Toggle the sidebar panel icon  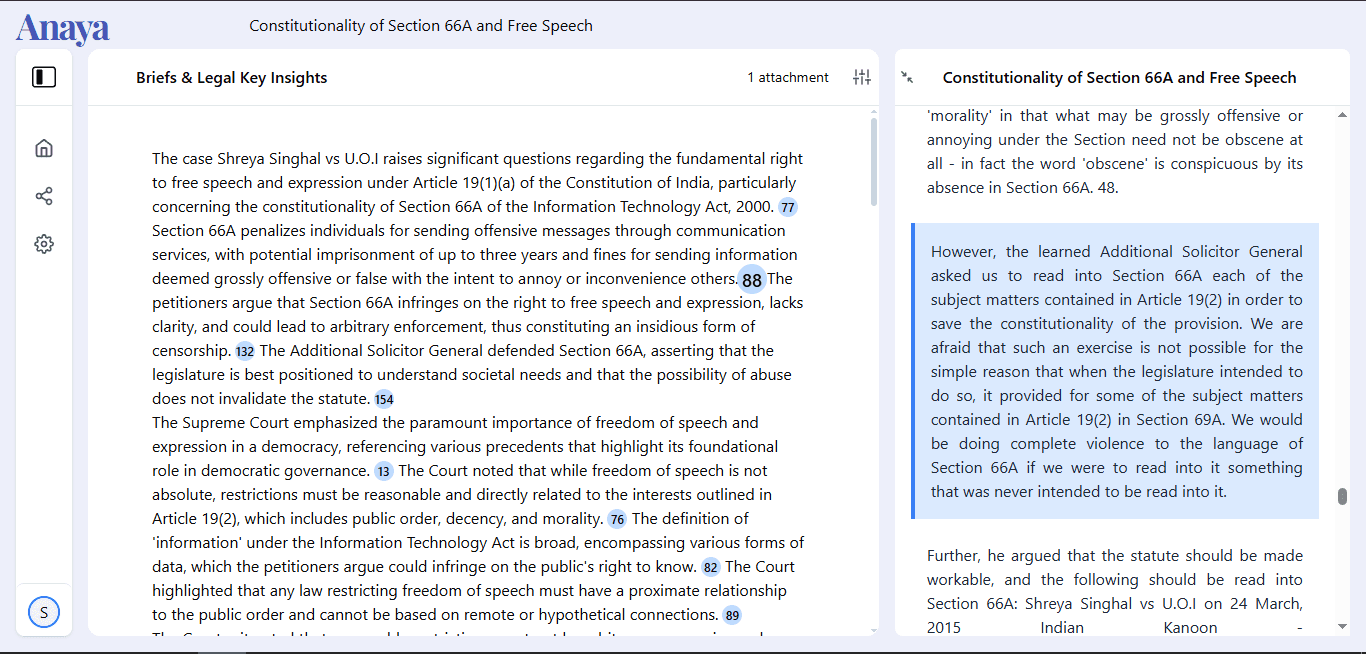pos(44,77)
